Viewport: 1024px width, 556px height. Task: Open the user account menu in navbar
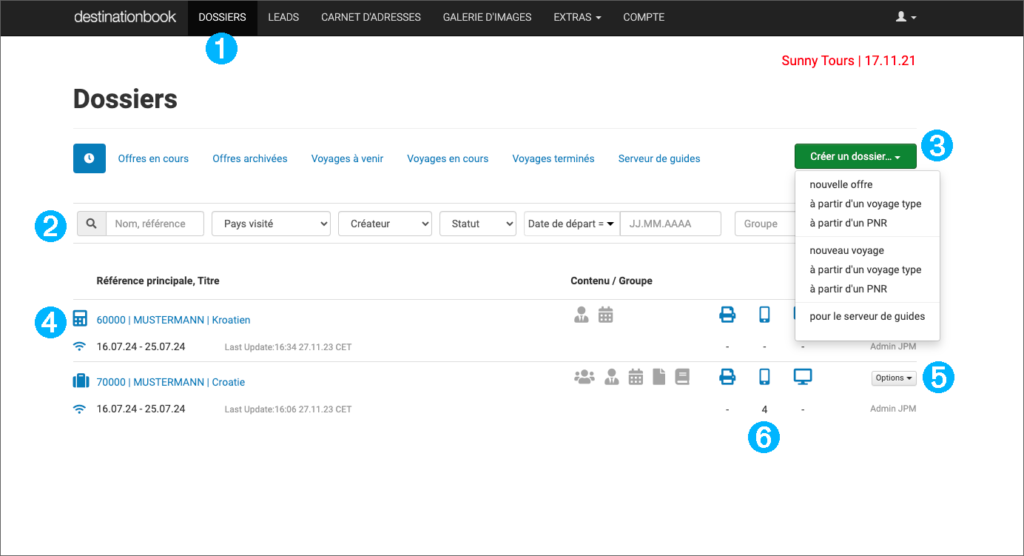coord(906,17)
